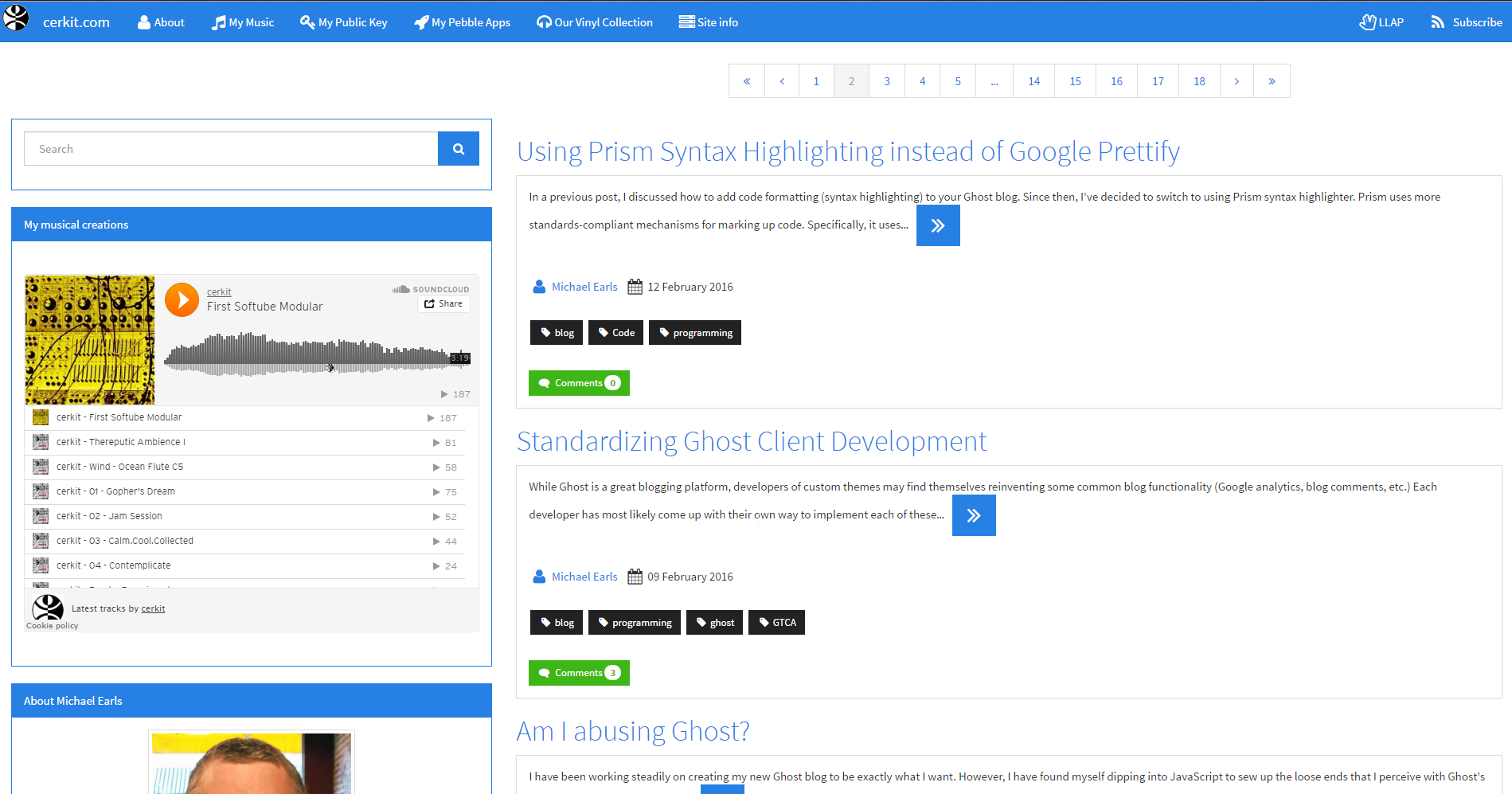Open the Cookie policy link

tap(51, 626)
